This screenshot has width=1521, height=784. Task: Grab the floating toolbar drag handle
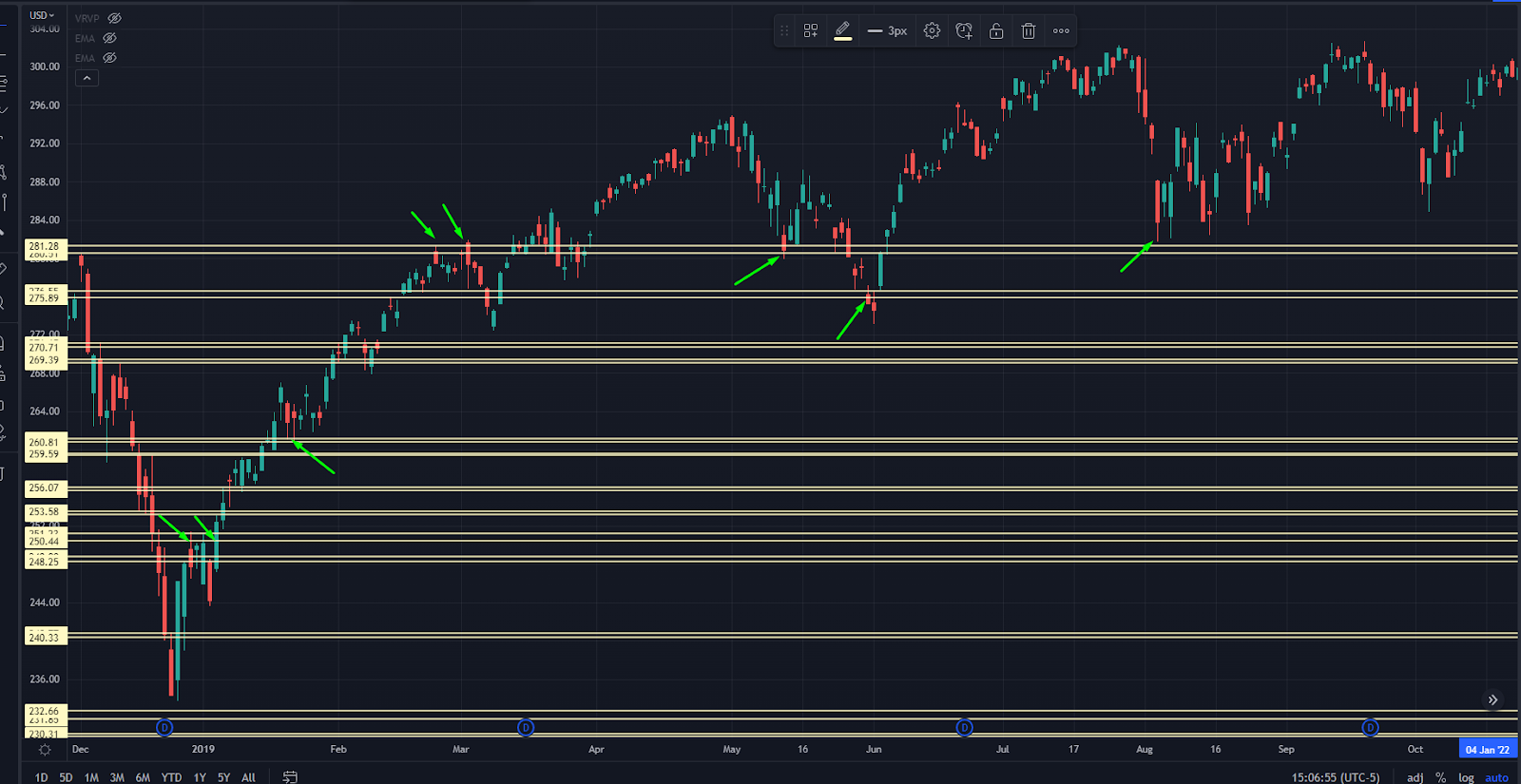click(784, 30)
